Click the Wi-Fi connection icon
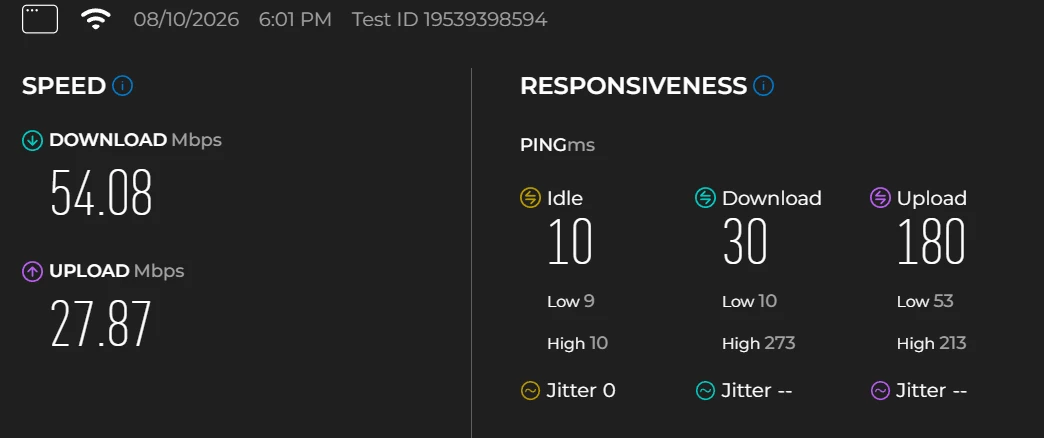1044x438 pixels. 96,19
